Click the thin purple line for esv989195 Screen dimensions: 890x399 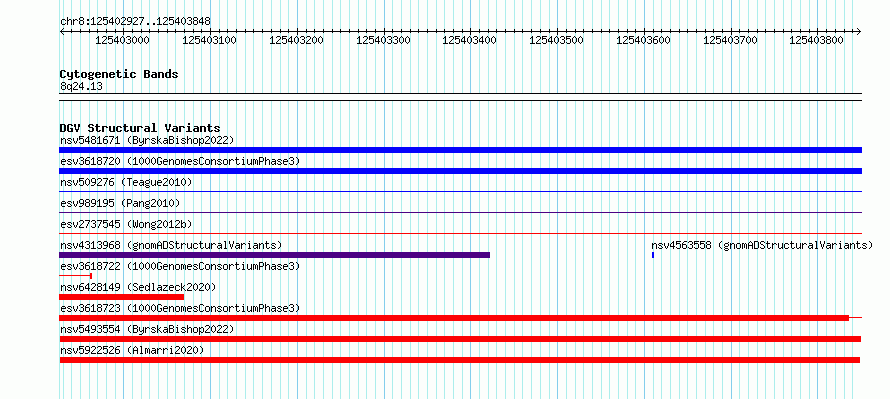point(460,213)
